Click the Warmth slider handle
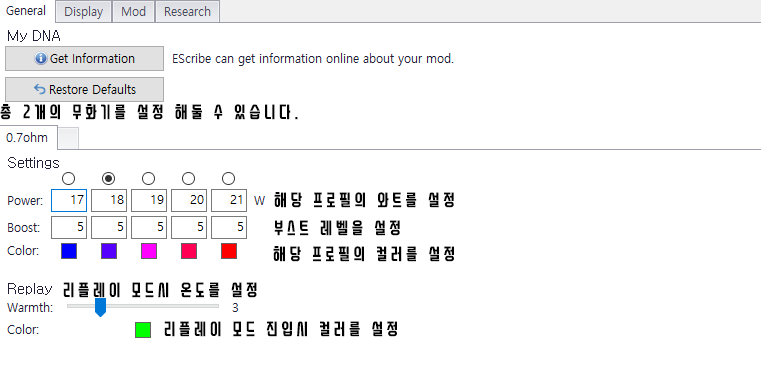The height and width of the screenshot is (385, 761). (100, 307)
